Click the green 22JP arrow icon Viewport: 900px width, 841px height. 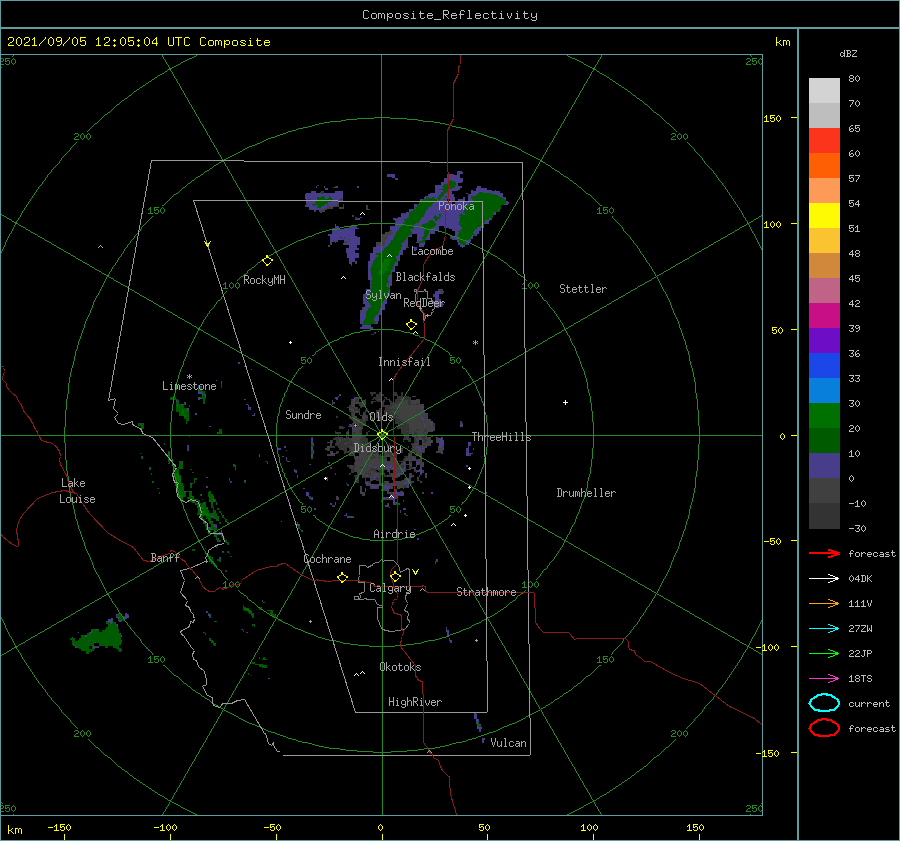[824, 653]
